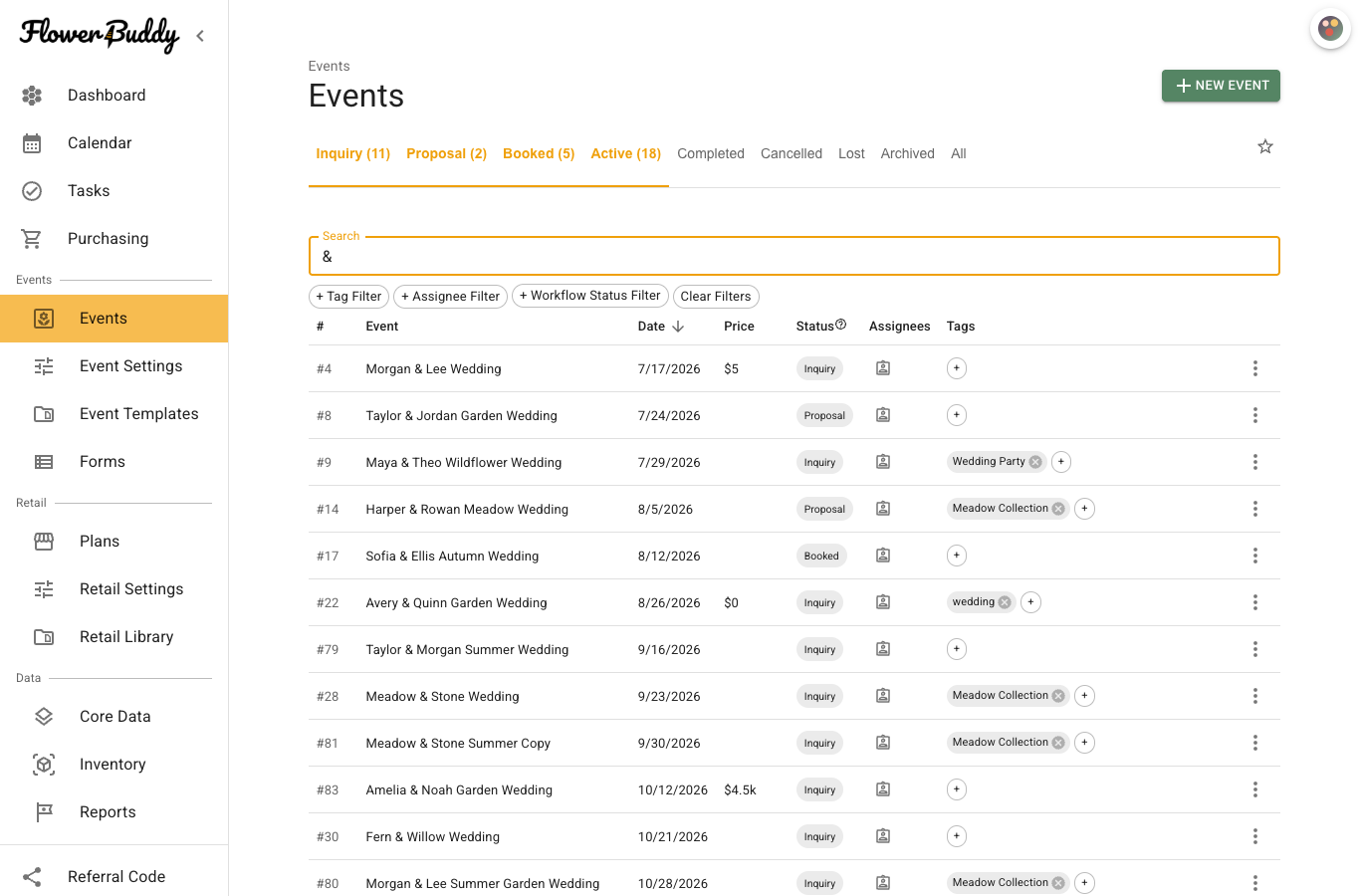Click assignee icon for Harper & Rowan Meadow Wedding
Viewport: 1359px width, 896px height.
pyautogui.click(x=883, y=509)
